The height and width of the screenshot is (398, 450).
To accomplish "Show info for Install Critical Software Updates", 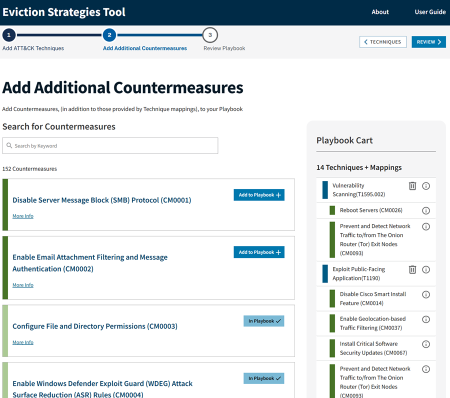I will (x=426, y=344).
